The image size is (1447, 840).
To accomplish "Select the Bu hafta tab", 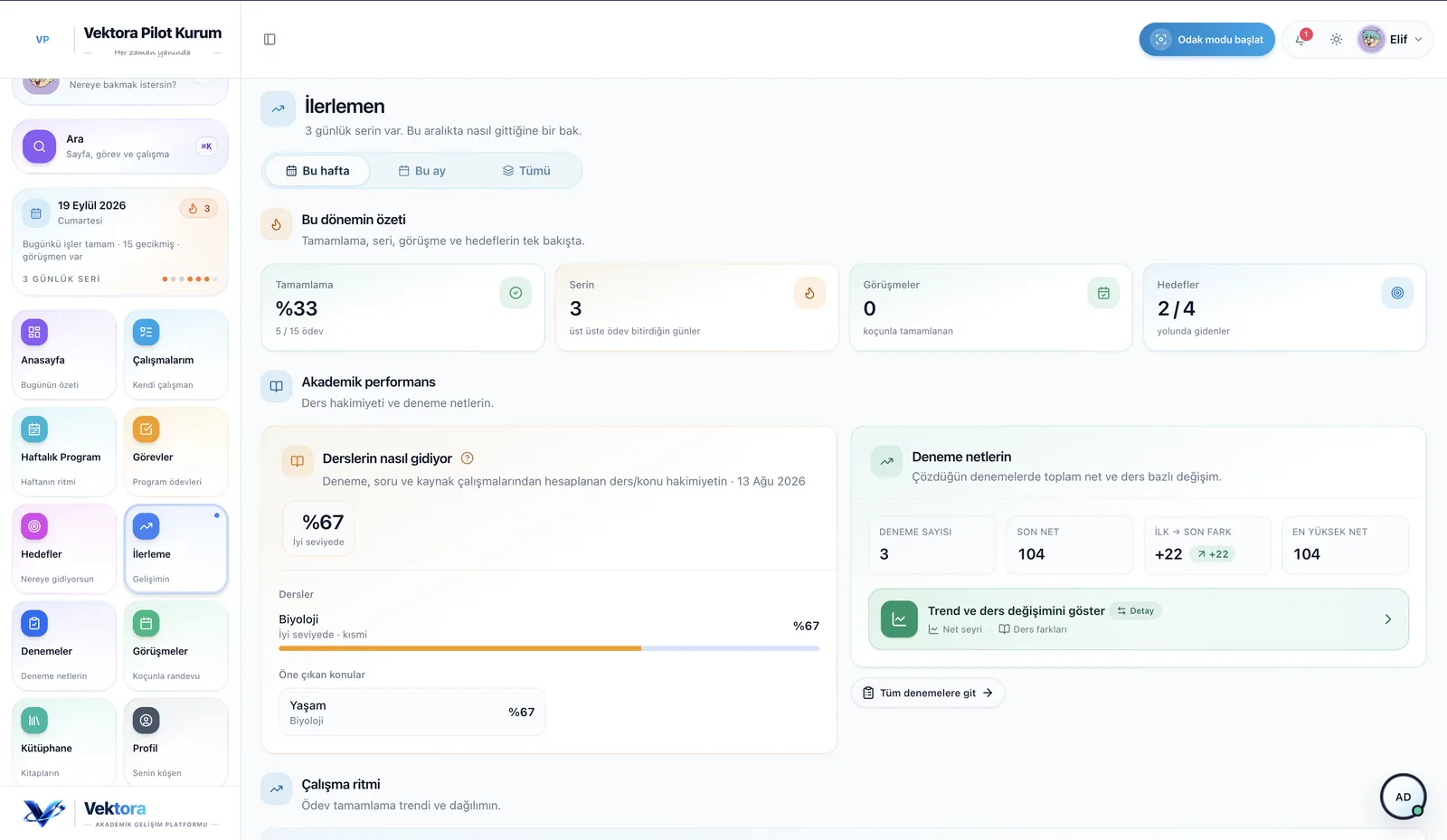I will (x=317, y=171).
